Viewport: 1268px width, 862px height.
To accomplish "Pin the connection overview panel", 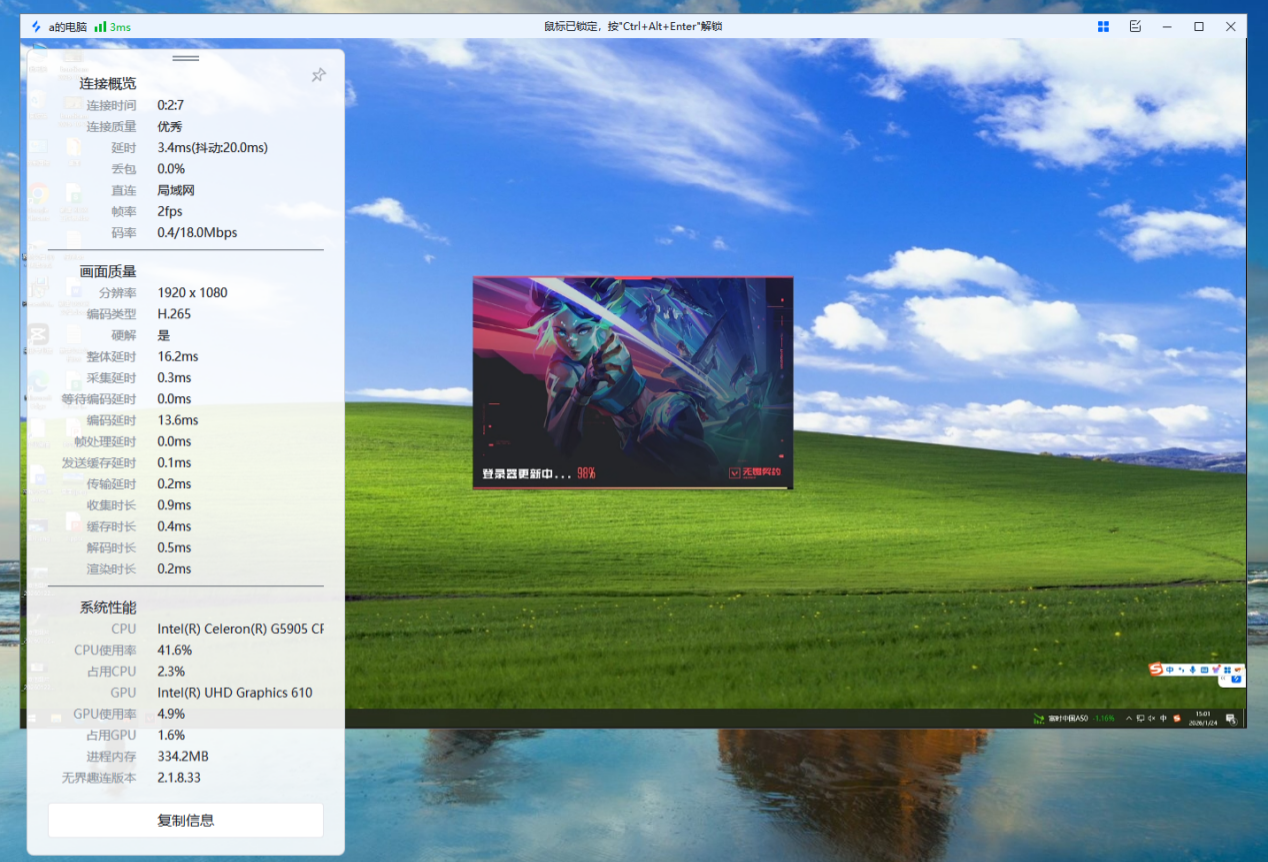I will 318,75.
